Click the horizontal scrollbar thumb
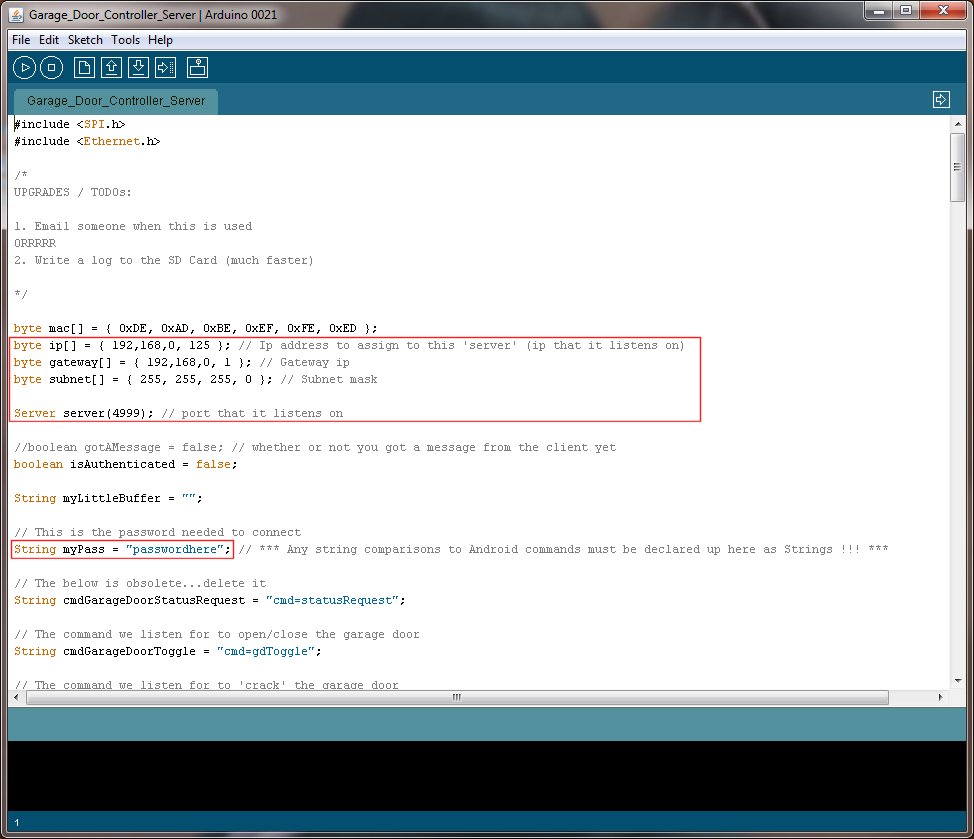The height and width of the screenshot is (839, 974). point(457,697)
